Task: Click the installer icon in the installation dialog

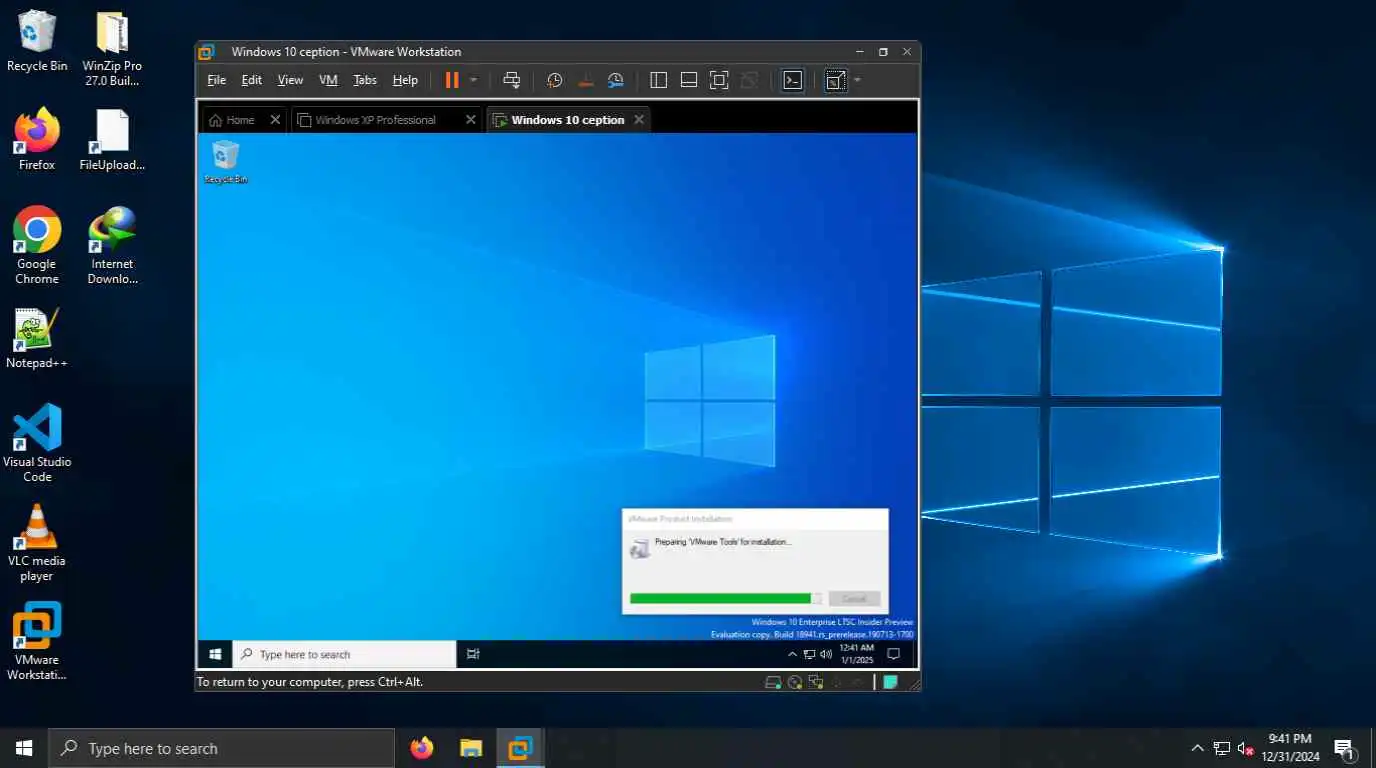Action: click(x=640, y=547)
